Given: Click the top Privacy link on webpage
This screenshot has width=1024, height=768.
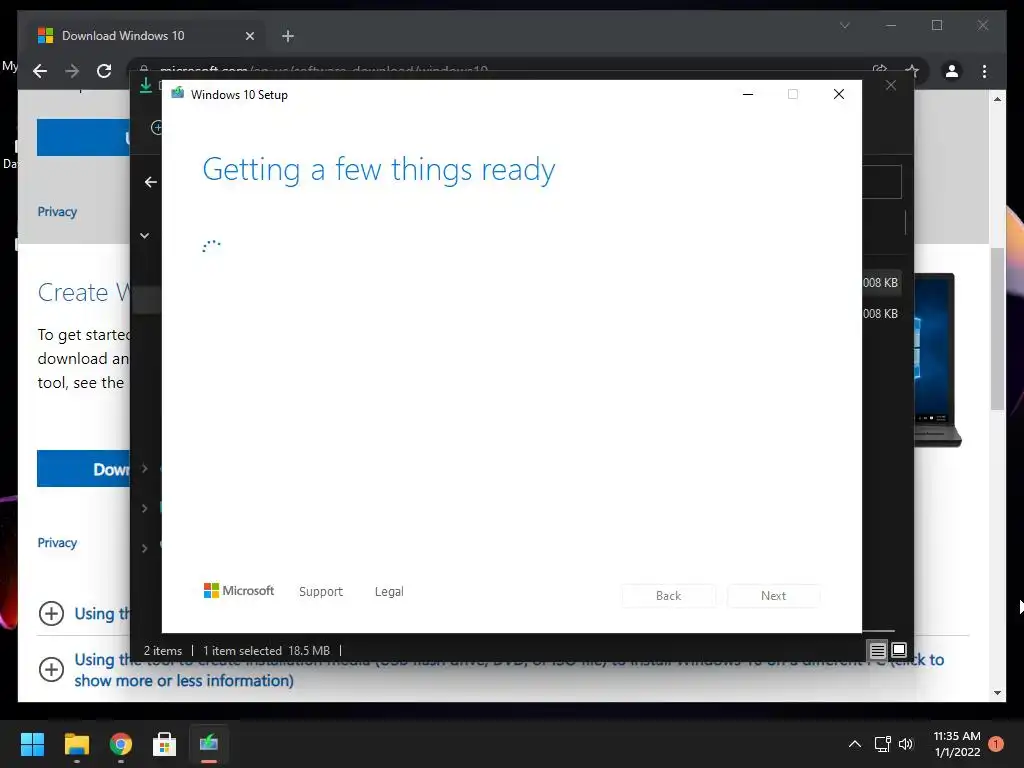Looking at the screenshot, I should point(57,212).
